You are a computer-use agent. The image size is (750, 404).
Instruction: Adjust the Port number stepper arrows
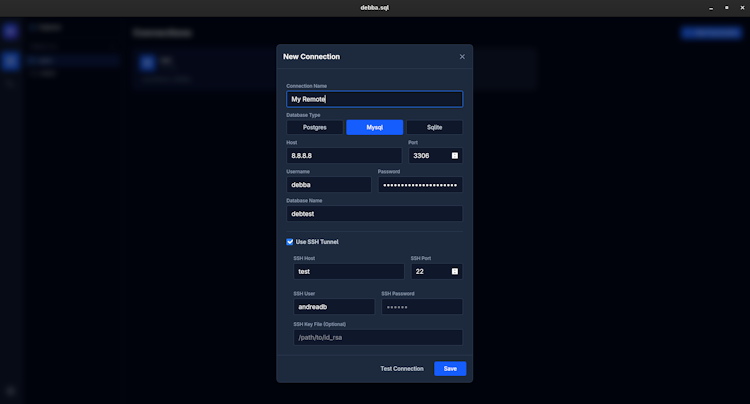pos(455,155)
